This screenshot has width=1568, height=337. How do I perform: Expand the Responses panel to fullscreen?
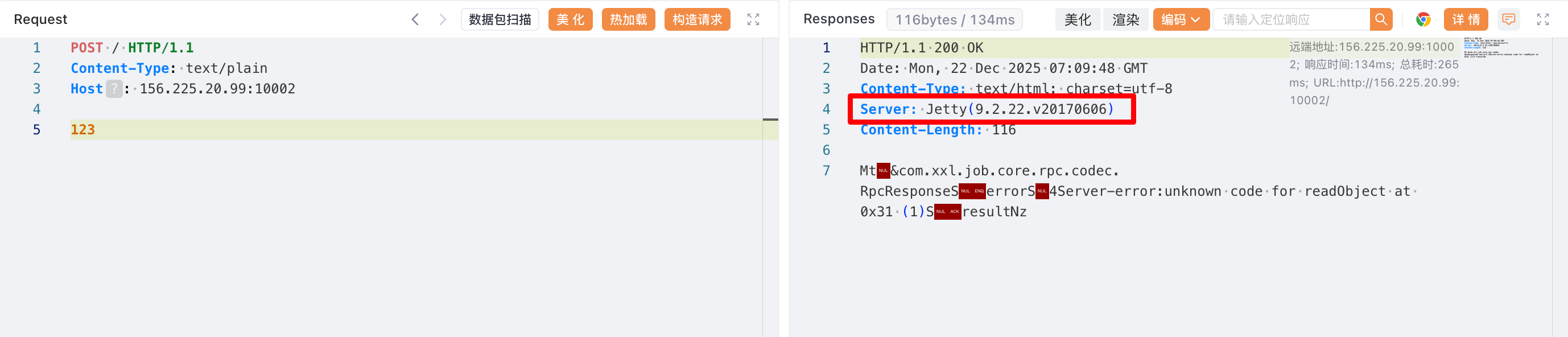1542,19
